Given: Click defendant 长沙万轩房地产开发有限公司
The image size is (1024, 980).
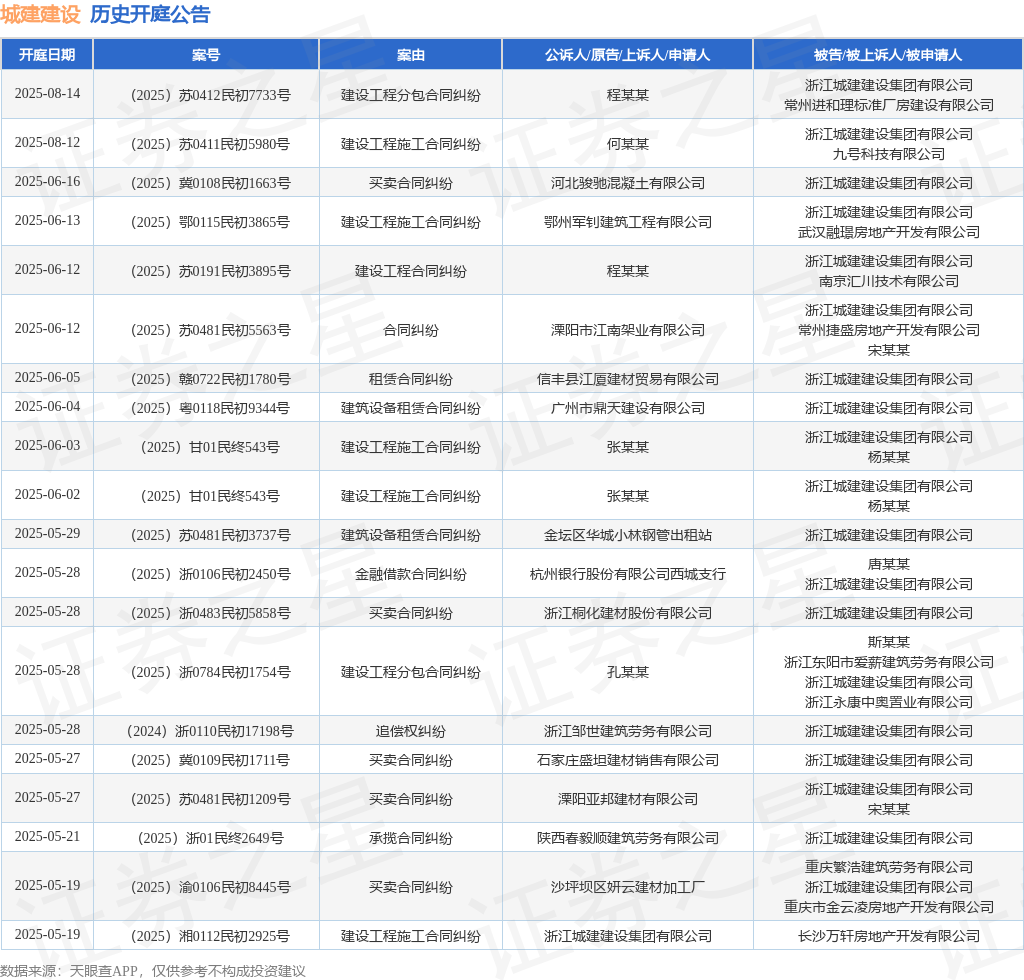Looking at the screenshot, I should [x=889, y=936].
